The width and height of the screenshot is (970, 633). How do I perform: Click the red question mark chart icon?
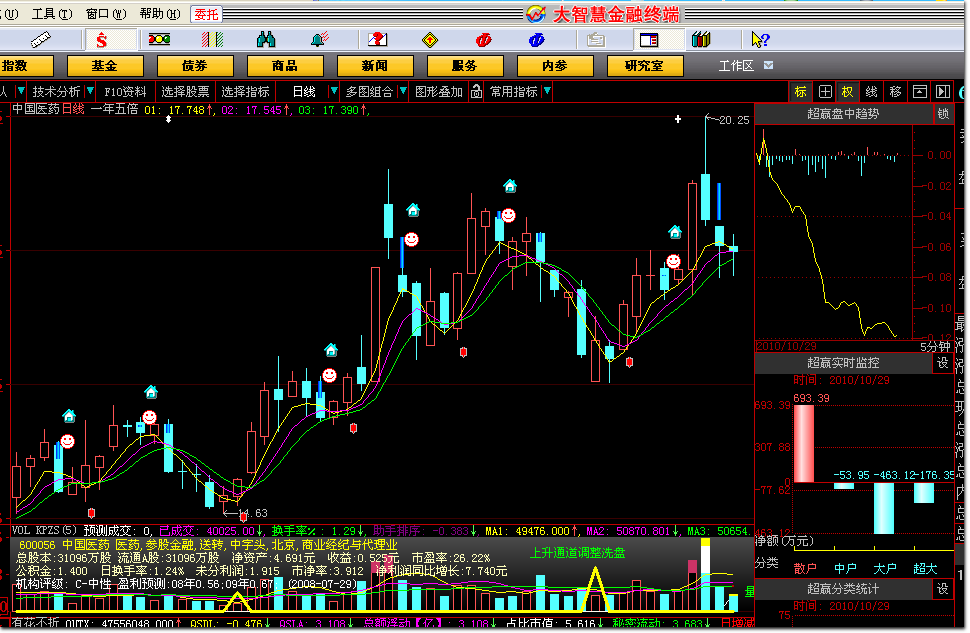click(x=377, y=40)
